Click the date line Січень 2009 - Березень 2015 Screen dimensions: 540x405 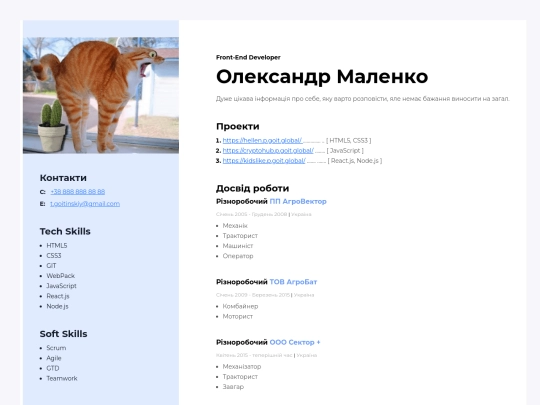tap(253, 295)
